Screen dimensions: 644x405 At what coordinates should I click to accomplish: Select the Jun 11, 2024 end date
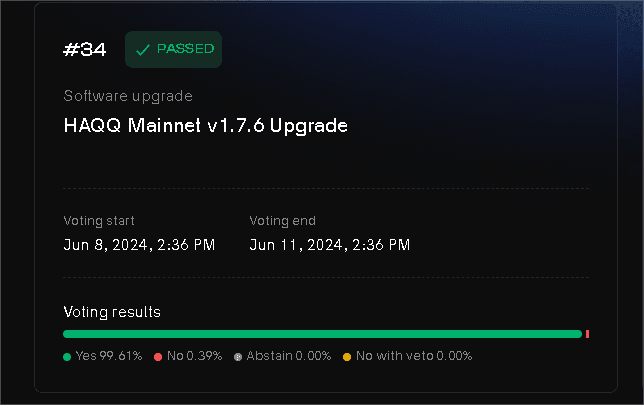[x=330, y=245]
